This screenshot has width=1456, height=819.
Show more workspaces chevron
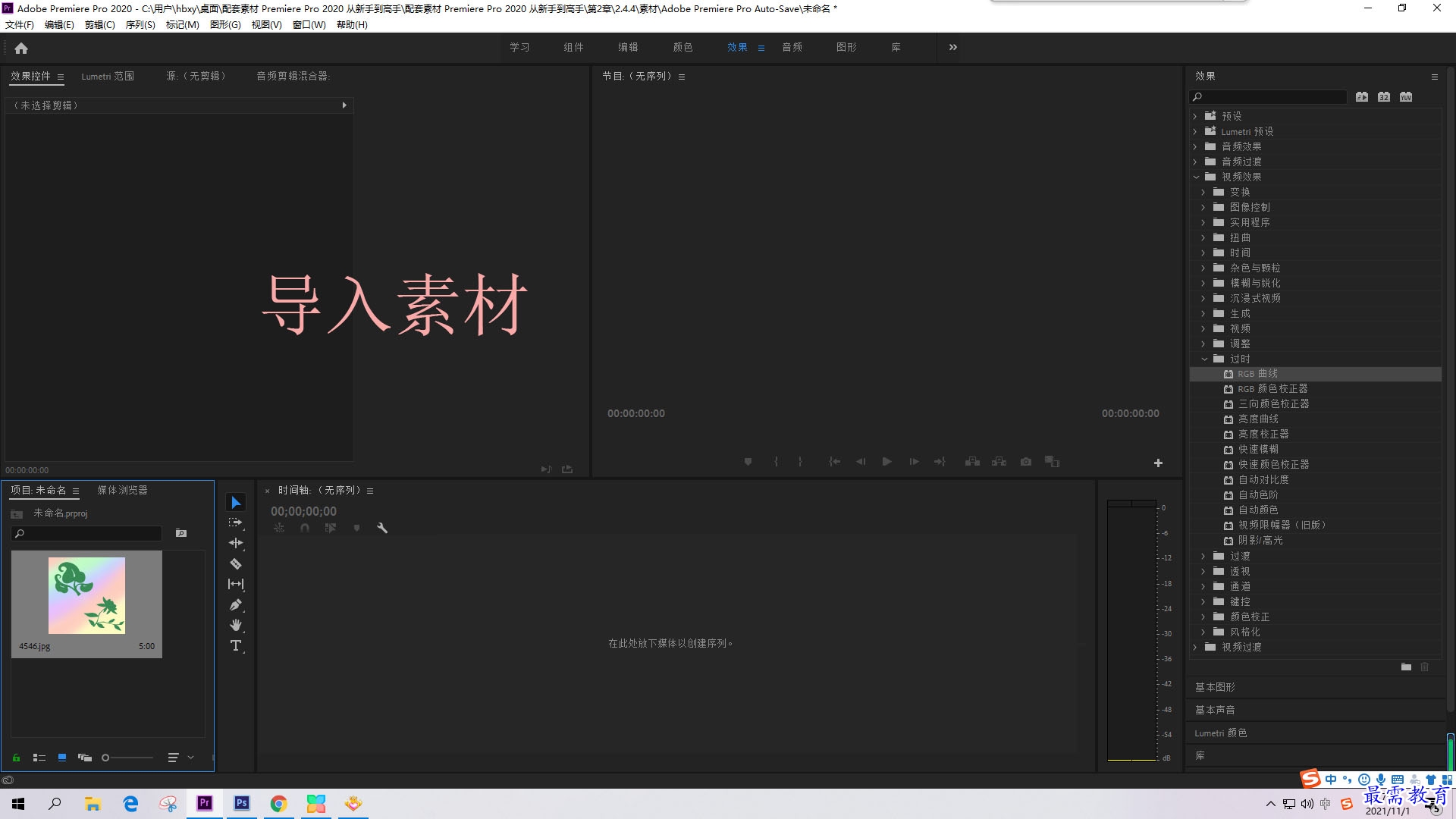coord(953,47)
